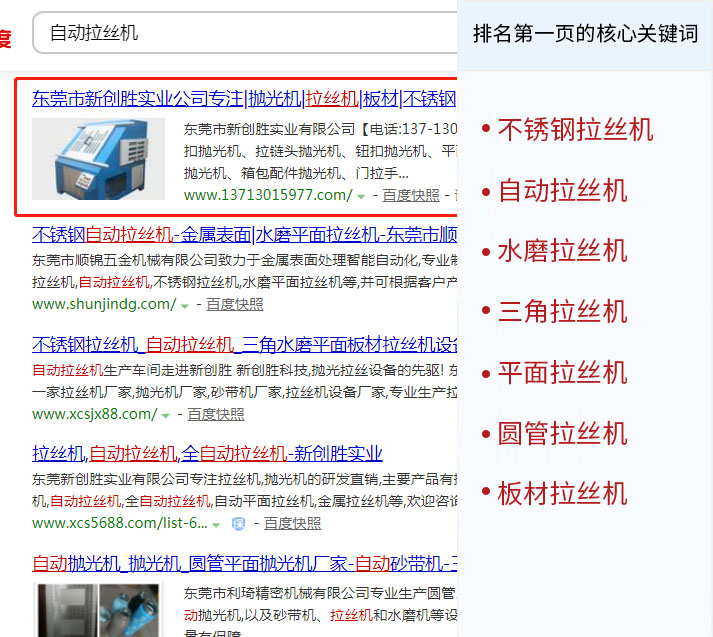Image resolution: width=713 pixels, height=637 pixels.
Task: Select keyword 圆管拉丝机 in the side panel
Action: pos(562,433)
